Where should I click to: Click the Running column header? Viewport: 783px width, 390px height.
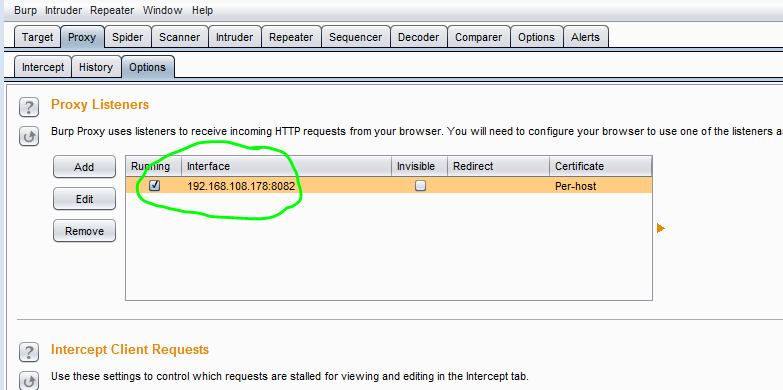pos(153,166)
